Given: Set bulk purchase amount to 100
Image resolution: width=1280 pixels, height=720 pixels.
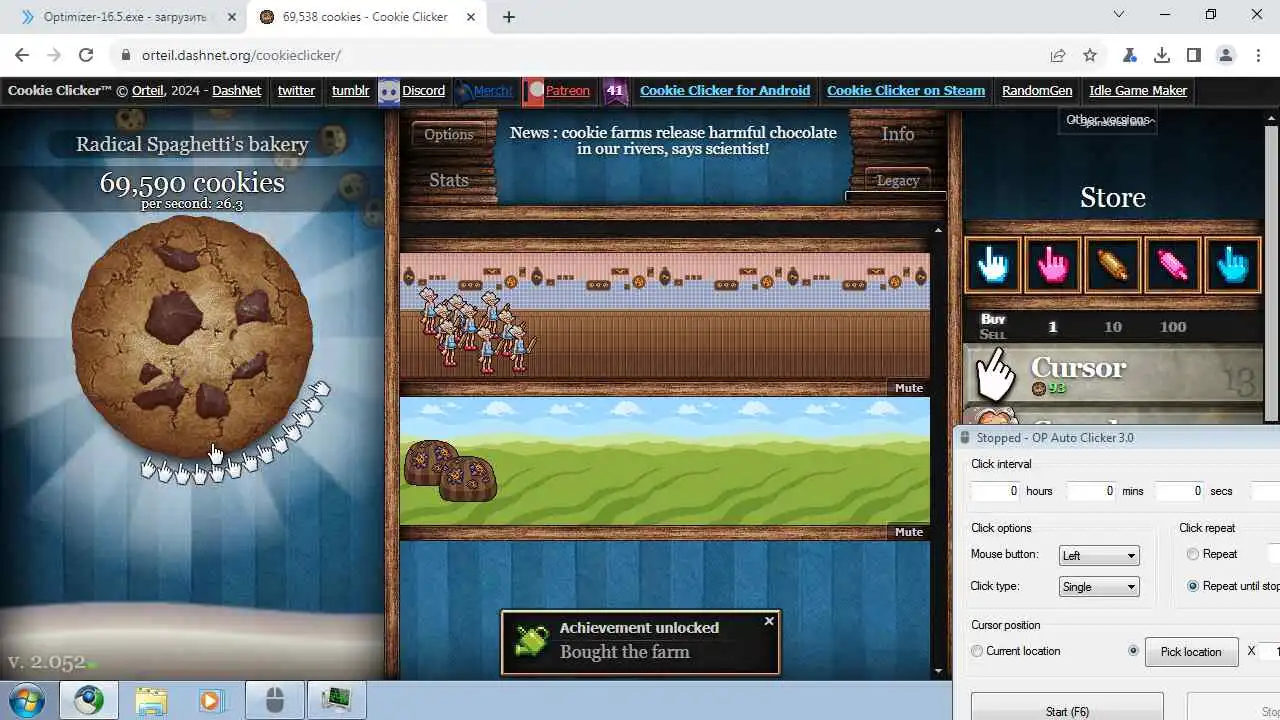Looking at the screenshot, I should pyautogui.click(x=1173, y=327).
